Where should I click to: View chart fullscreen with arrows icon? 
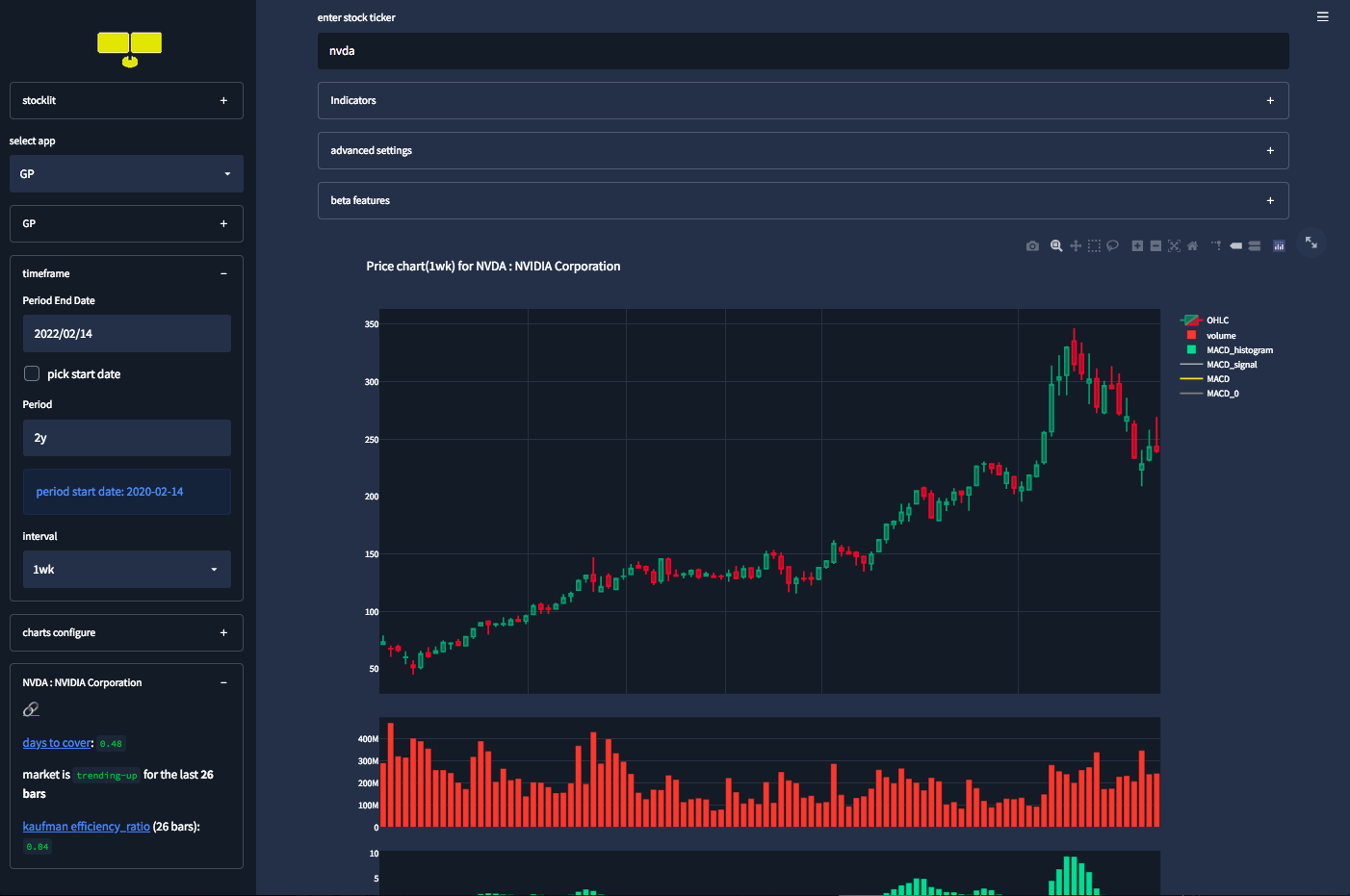coord(1311,243)
